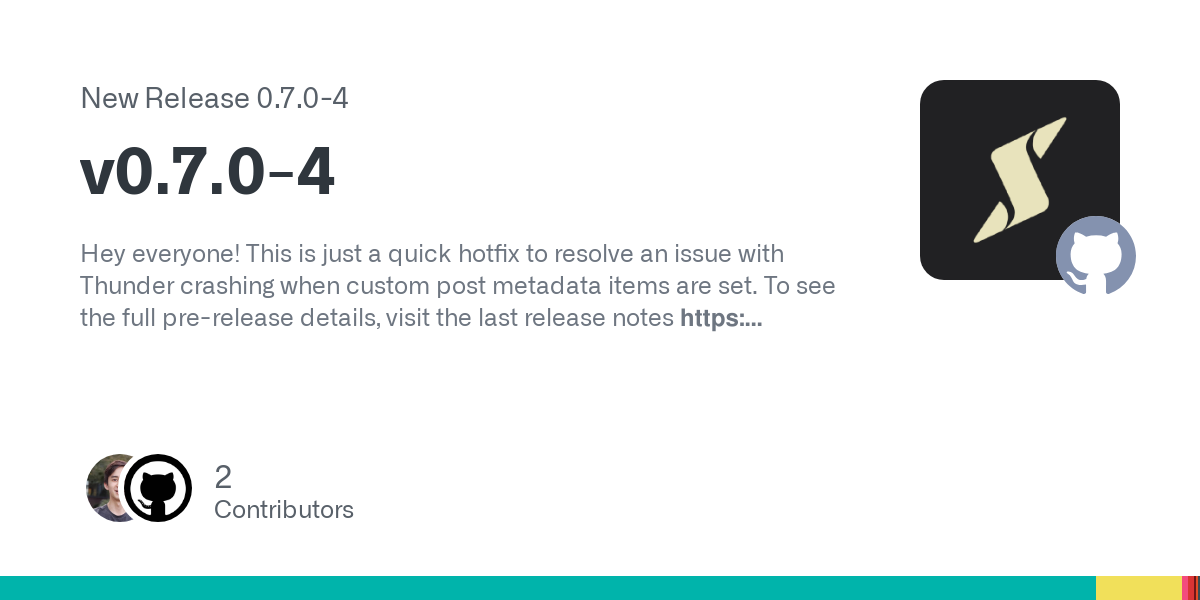Click the yellow language bar segment
Viewport: 1200px width, 600px height.
(x=1139, y=588)
